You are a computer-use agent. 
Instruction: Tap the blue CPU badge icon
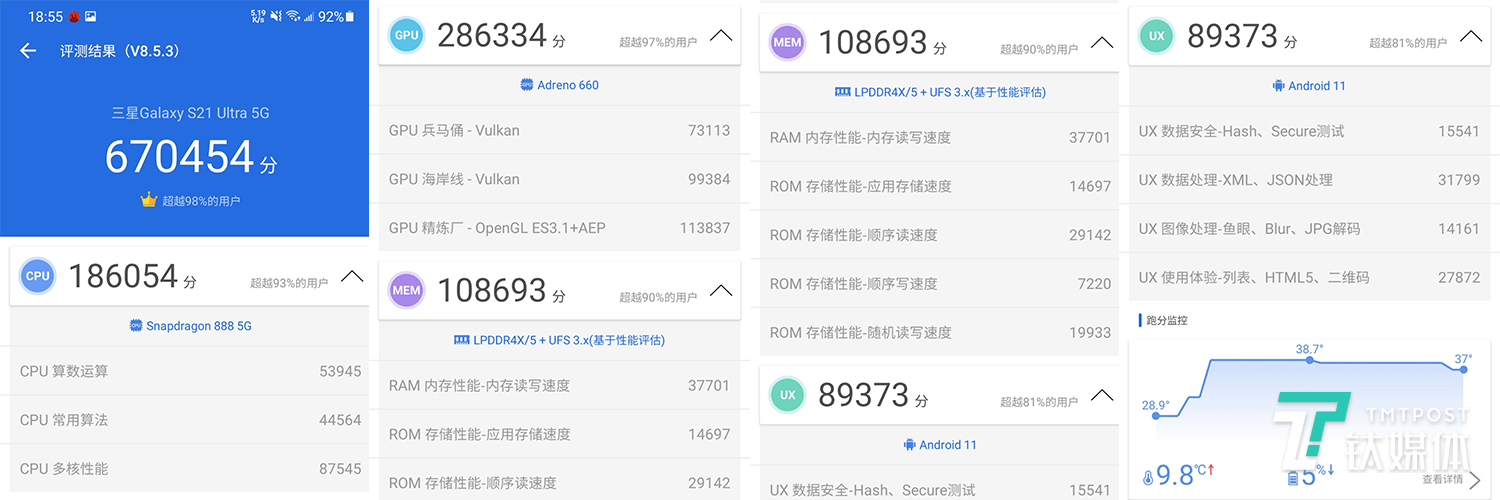pos(38,276)
